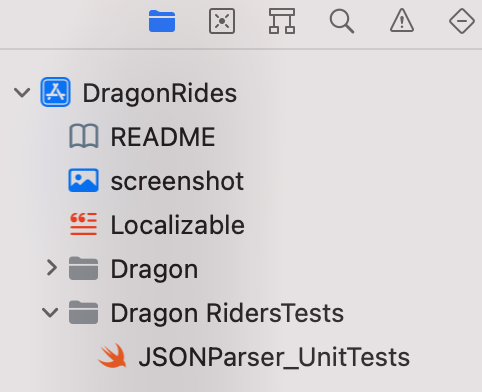Expand the Dragon folder
Viewport: 482px width, 392px height.
(x=52, y=268)
